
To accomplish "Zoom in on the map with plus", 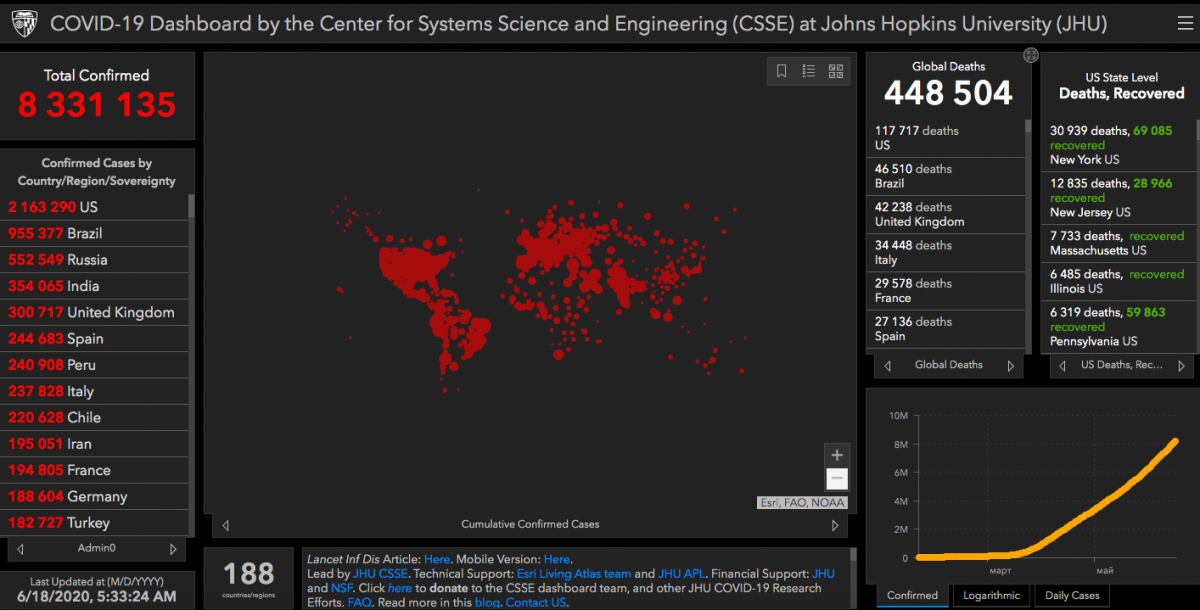I will click(x=837, y=455).
